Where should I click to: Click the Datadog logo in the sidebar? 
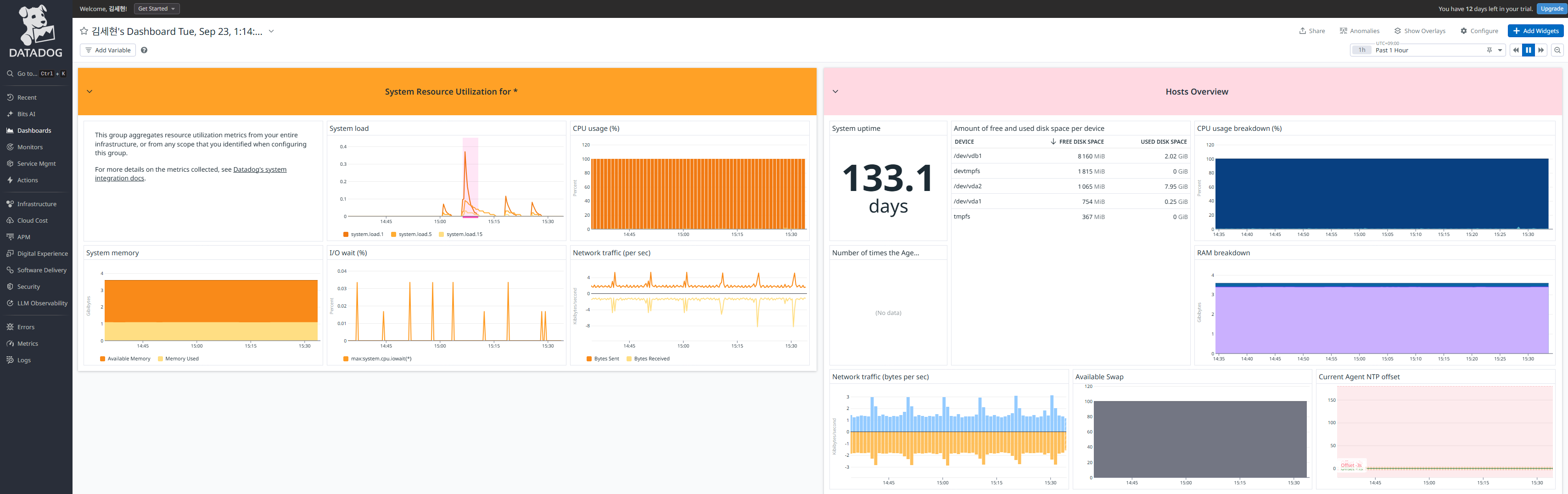pyautogui.click(x=36, y=31)
